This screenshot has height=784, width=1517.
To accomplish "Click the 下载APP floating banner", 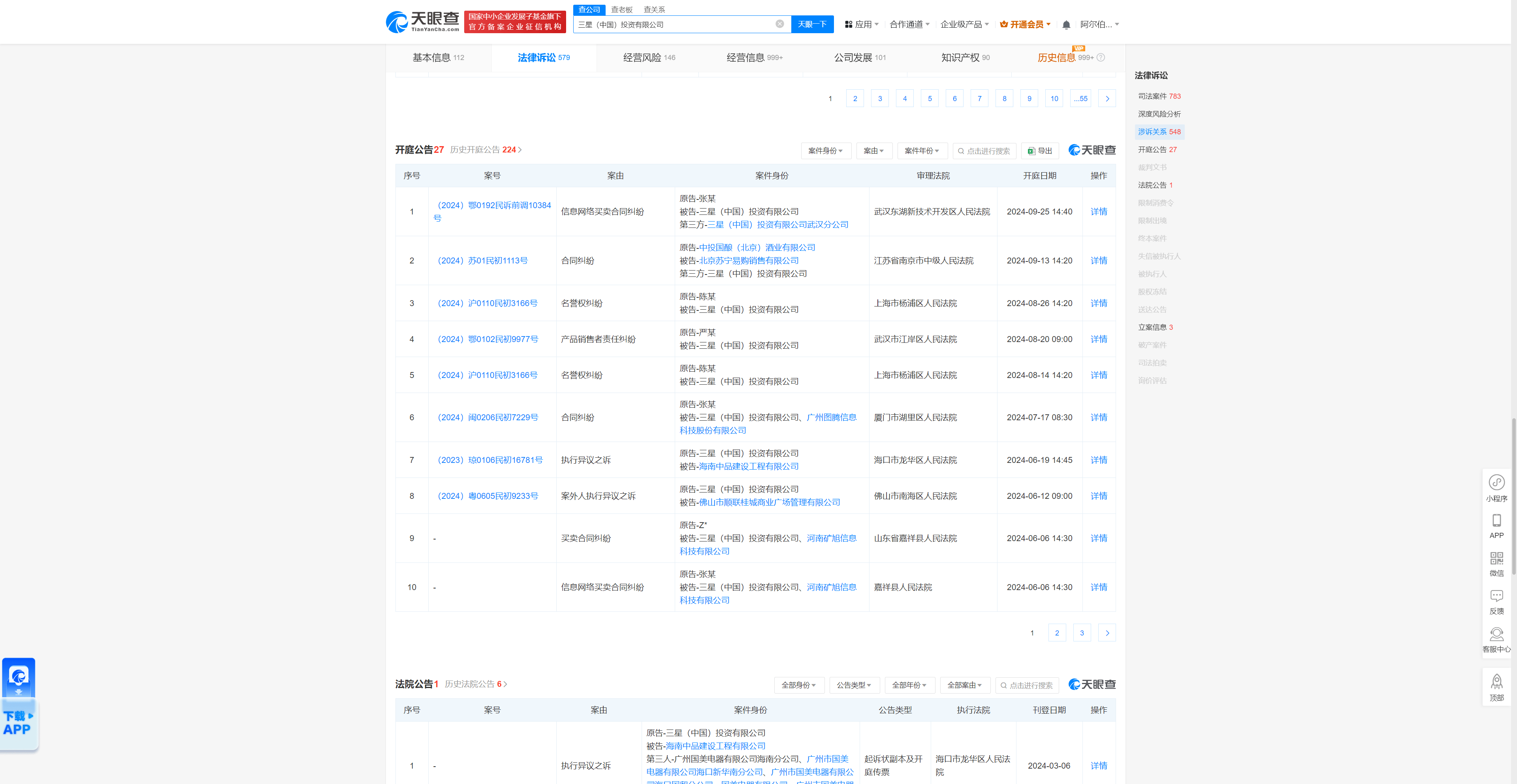I will pos(19,704).
